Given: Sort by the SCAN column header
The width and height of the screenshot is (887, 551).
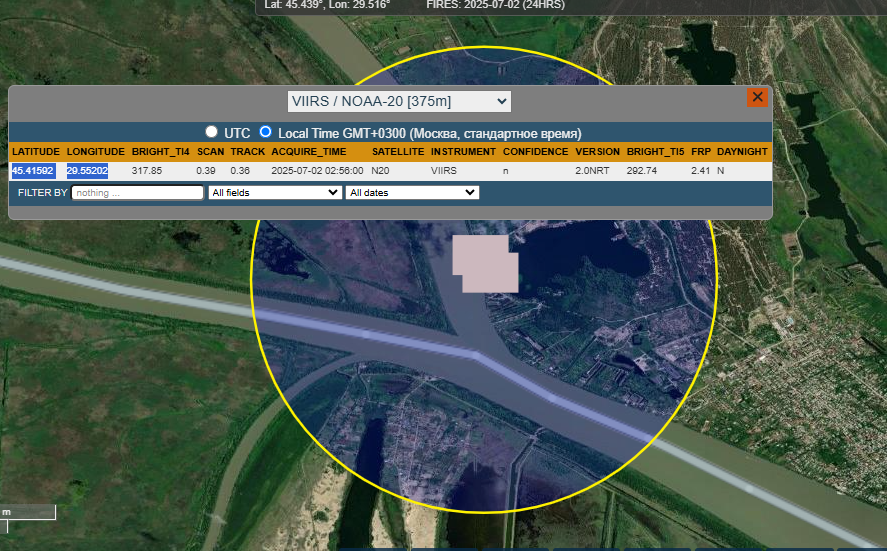Looking at the screenshot, I should pyautogui.click(x=210, y=152).
